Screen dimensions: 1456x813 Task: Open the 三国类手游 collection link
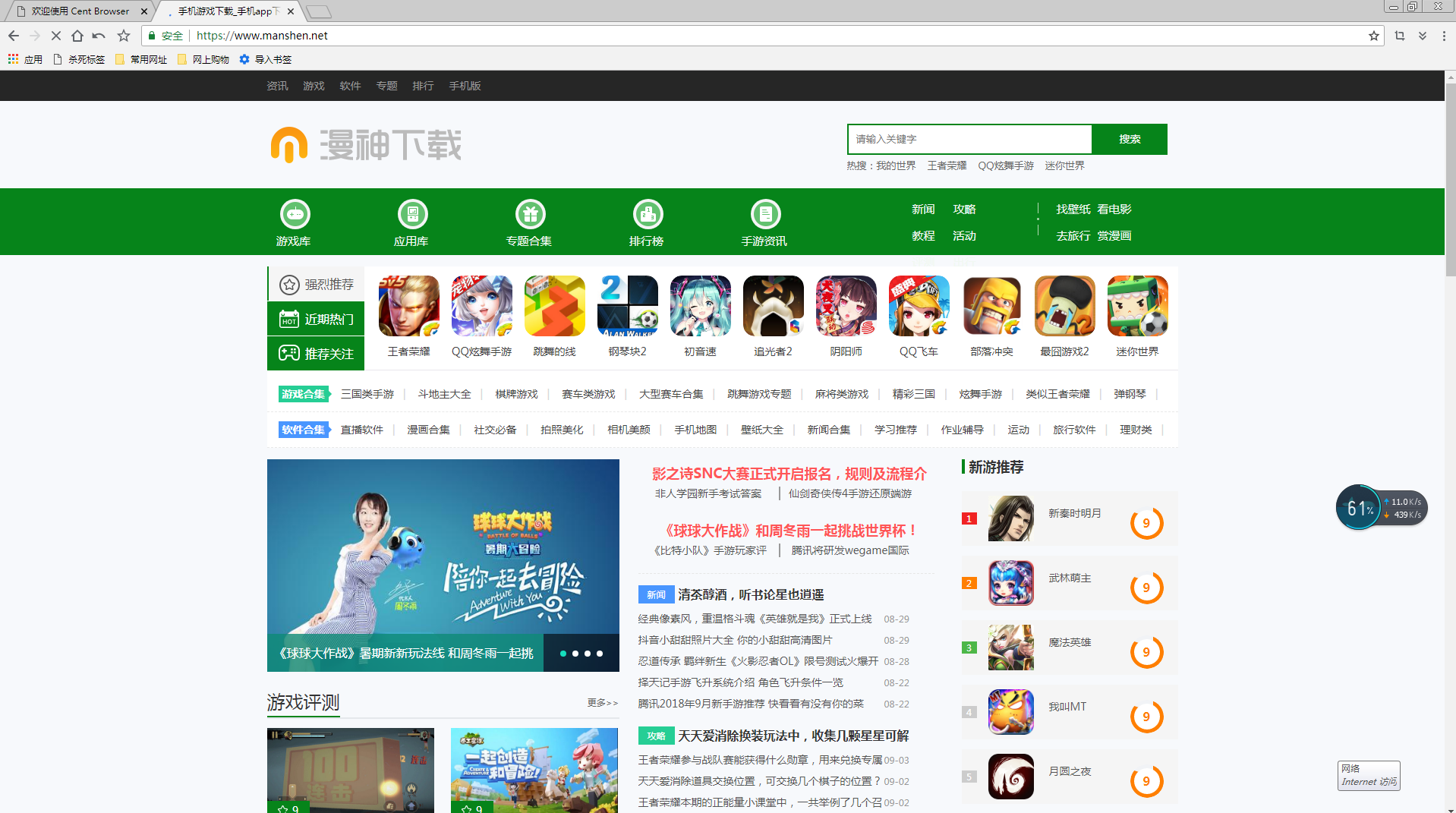point(367,394)
